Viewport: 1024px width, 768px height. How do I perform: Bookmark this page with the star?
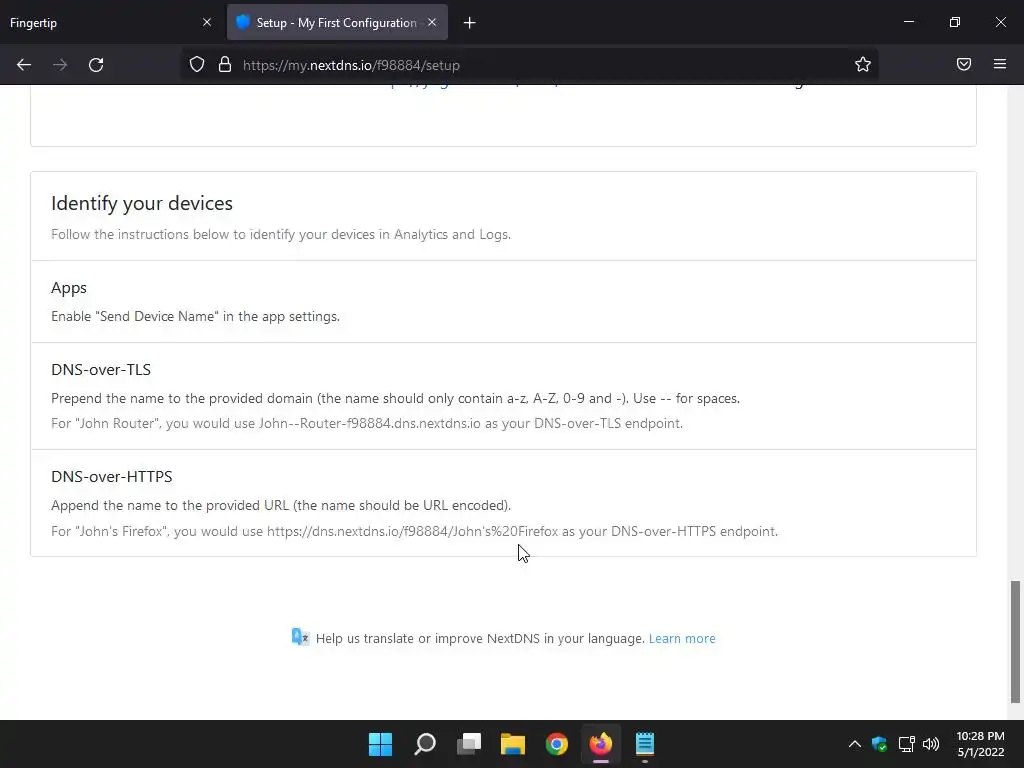pos(863,65)
